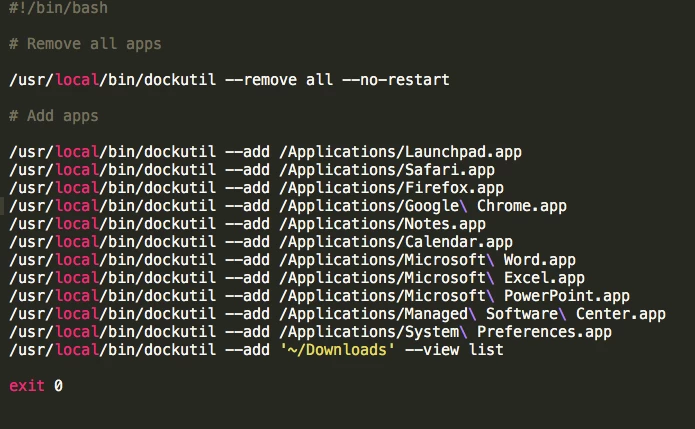Click the line adding Launchpad.app
This screenshot has width=695, height=429.
click(265, 152)
